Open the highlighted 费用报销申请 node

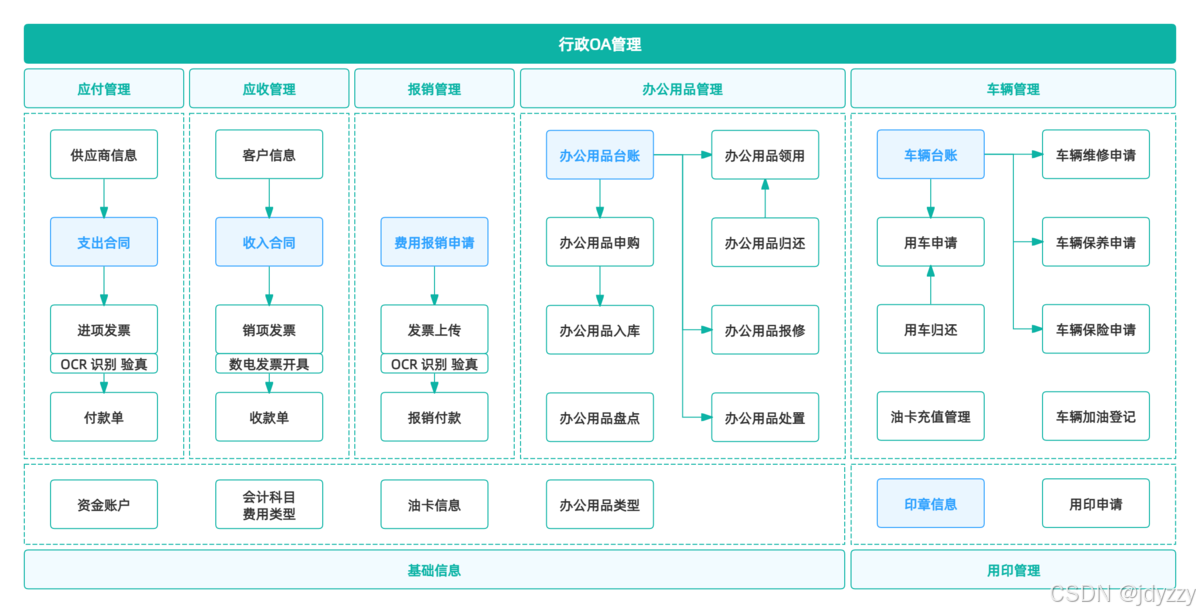click(434, 242)
